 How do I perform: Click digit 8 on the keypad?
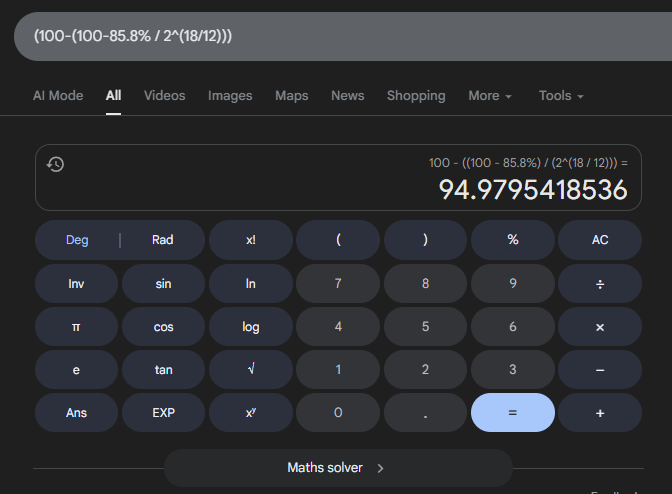pos(425,284)
